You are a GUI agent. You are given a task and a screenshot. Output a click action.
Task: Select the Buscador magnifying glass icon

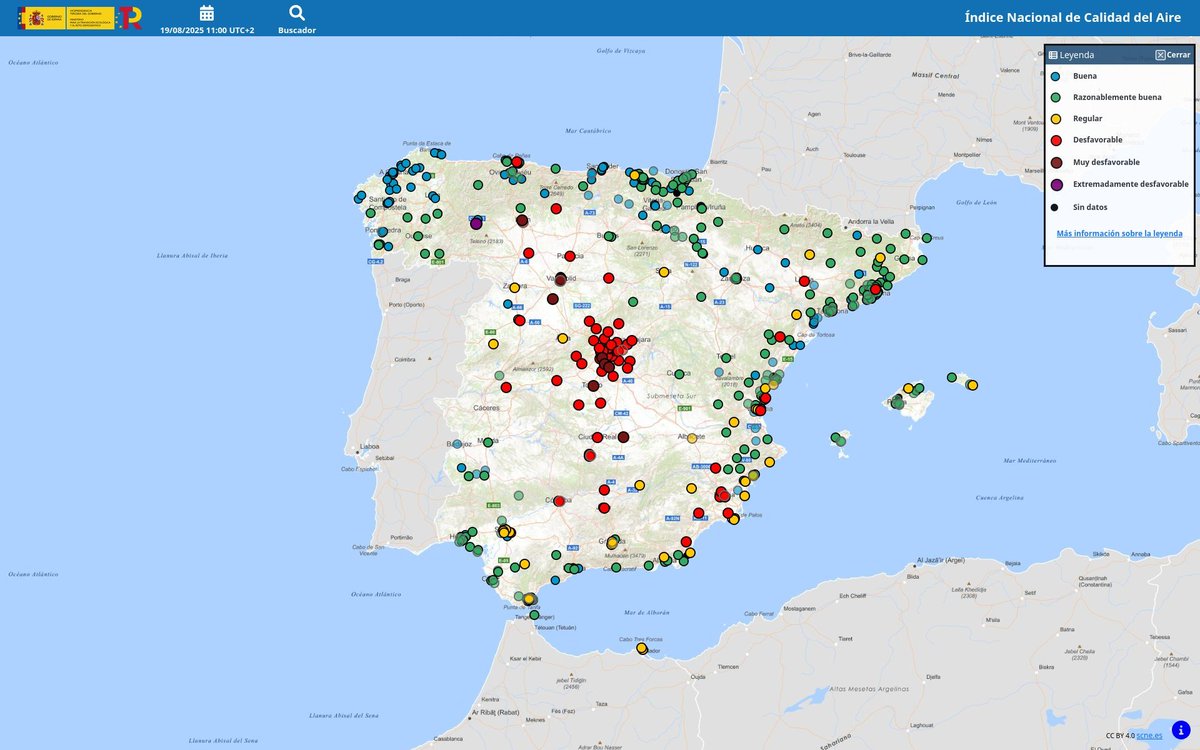296,13
